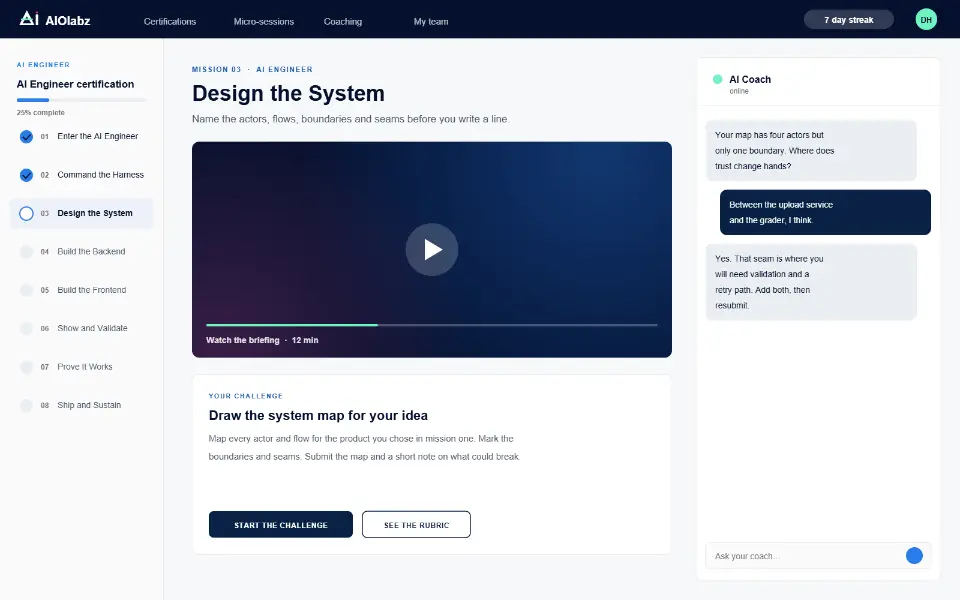Click the MISSION 03 breadcrumb label
This screenshot has height=600, width=960.
[x=216, y=69]
